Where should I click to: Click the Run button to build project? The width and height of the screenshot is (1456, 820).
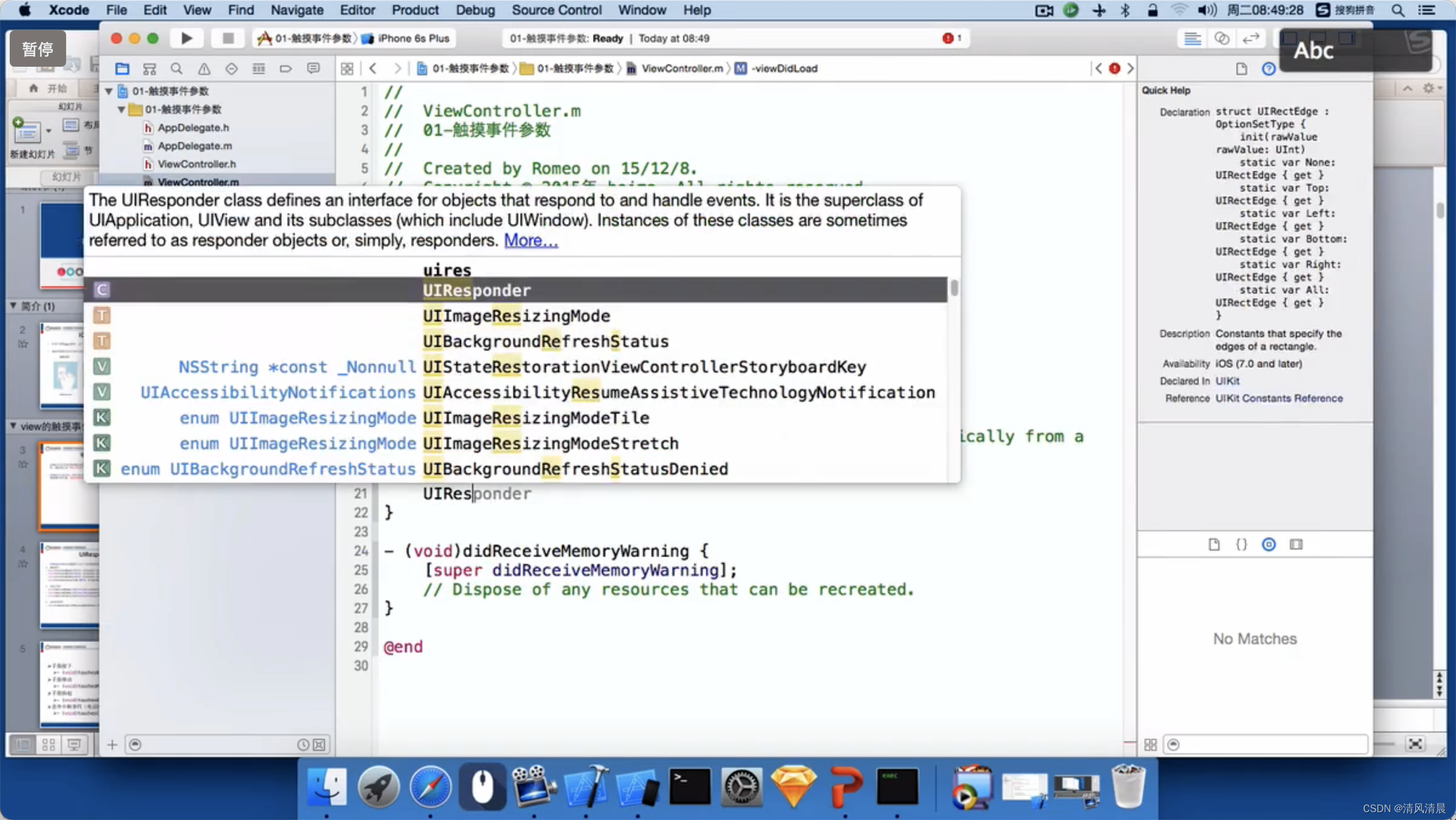[188, 38]
